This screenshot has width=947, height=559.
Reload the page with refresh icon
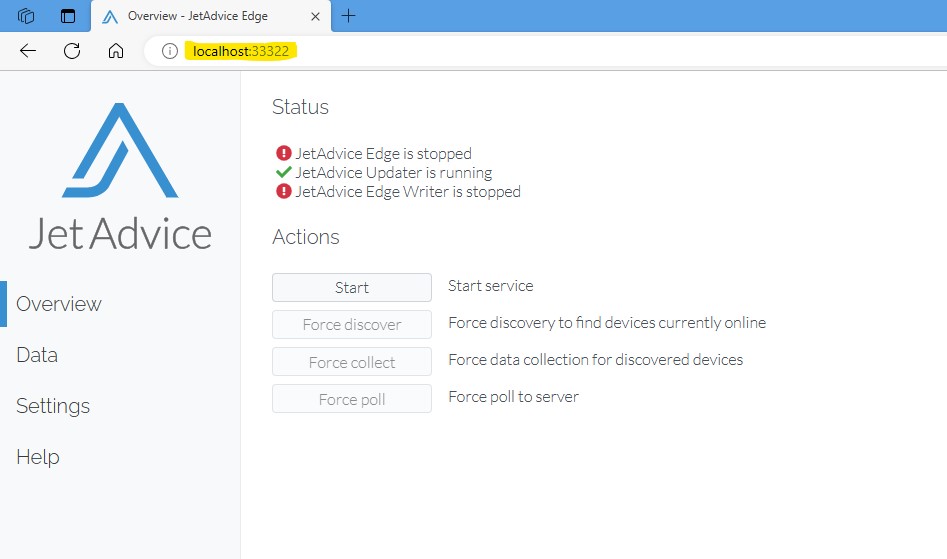[x=72, y=51]
